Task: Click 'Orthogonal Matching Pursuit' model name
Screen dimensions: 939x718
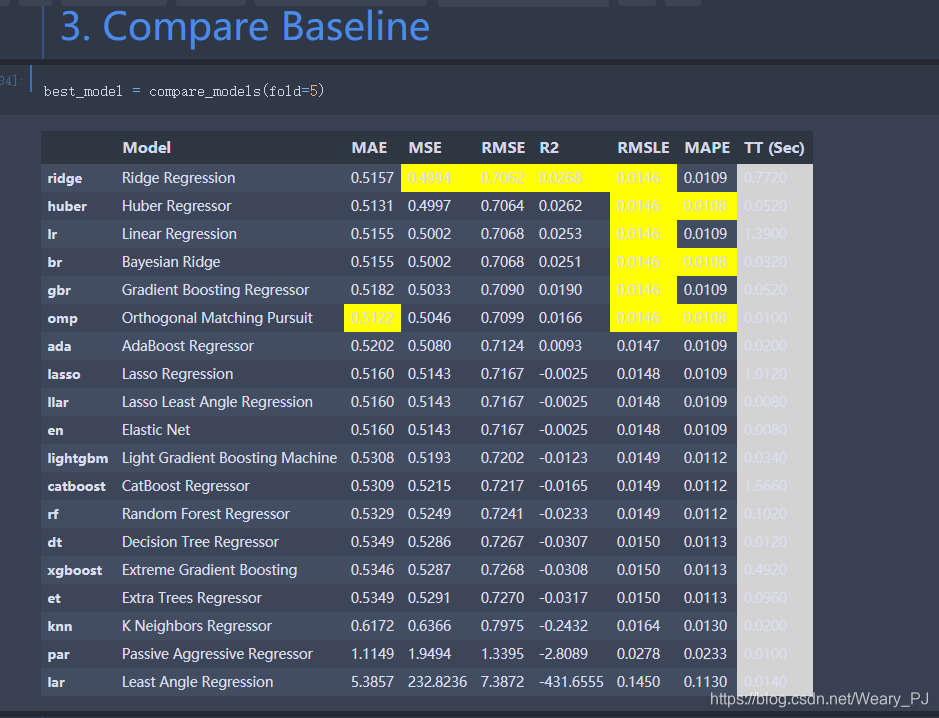Action: [x=217, y=318]
